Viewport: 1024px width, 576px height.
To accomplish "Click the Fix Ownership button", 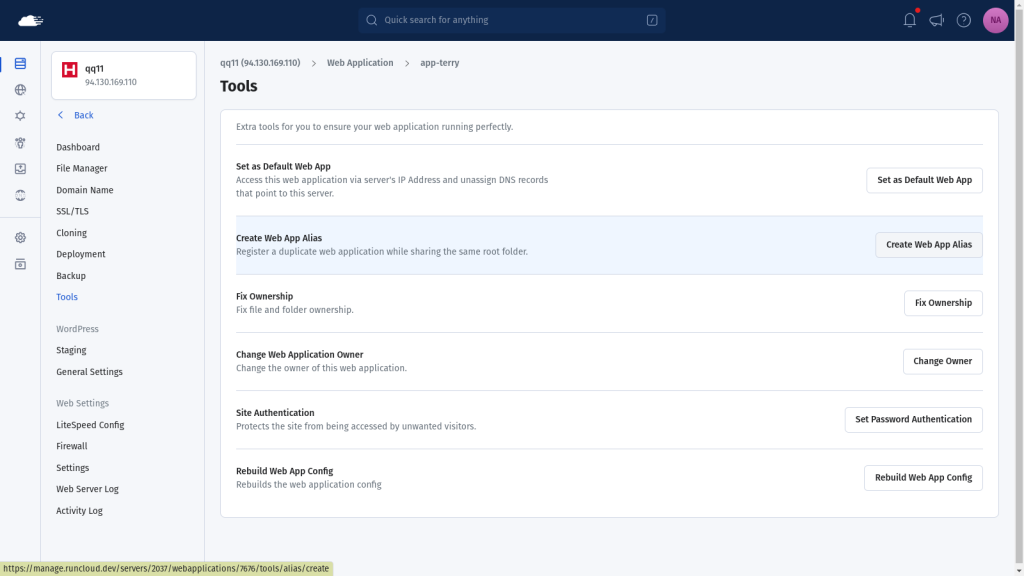I will [x=943, y=303].
